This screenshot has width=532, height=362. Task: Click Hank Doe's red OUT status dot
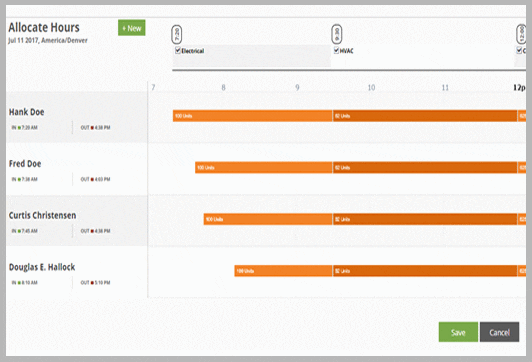(92, 128)
